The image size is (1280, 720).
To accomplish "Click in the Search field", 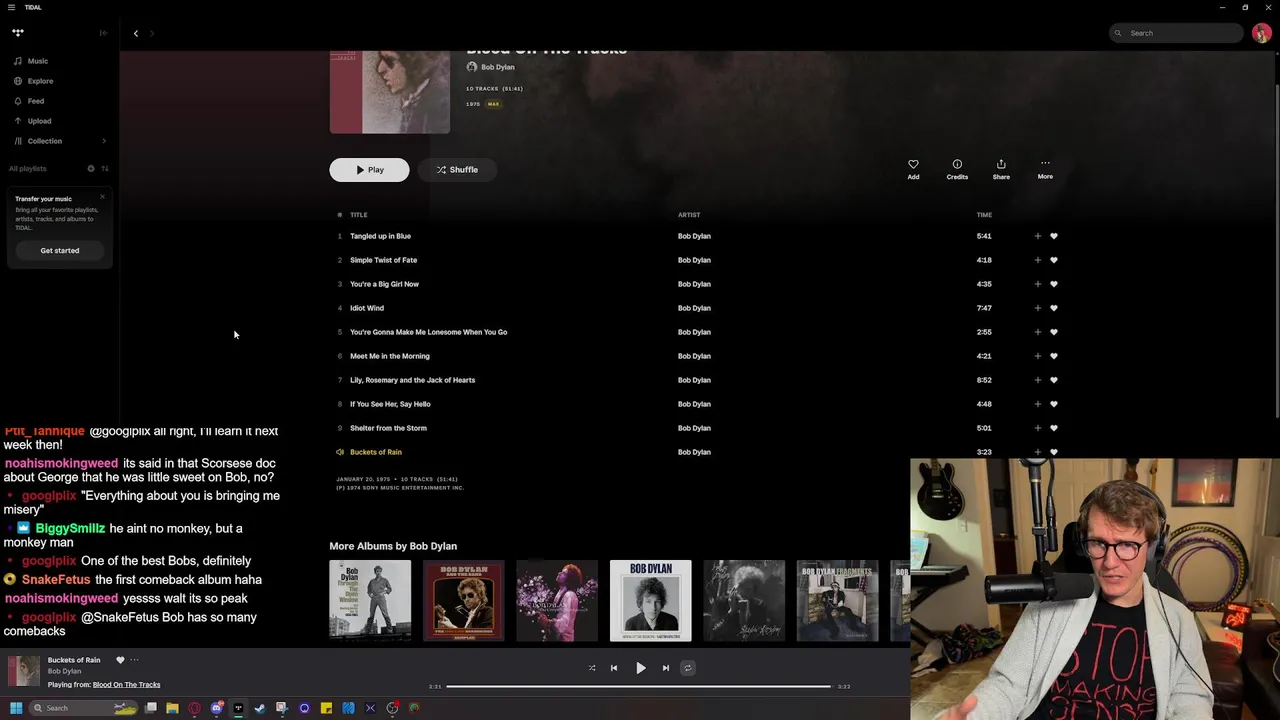I will [x=1177, y=33].
